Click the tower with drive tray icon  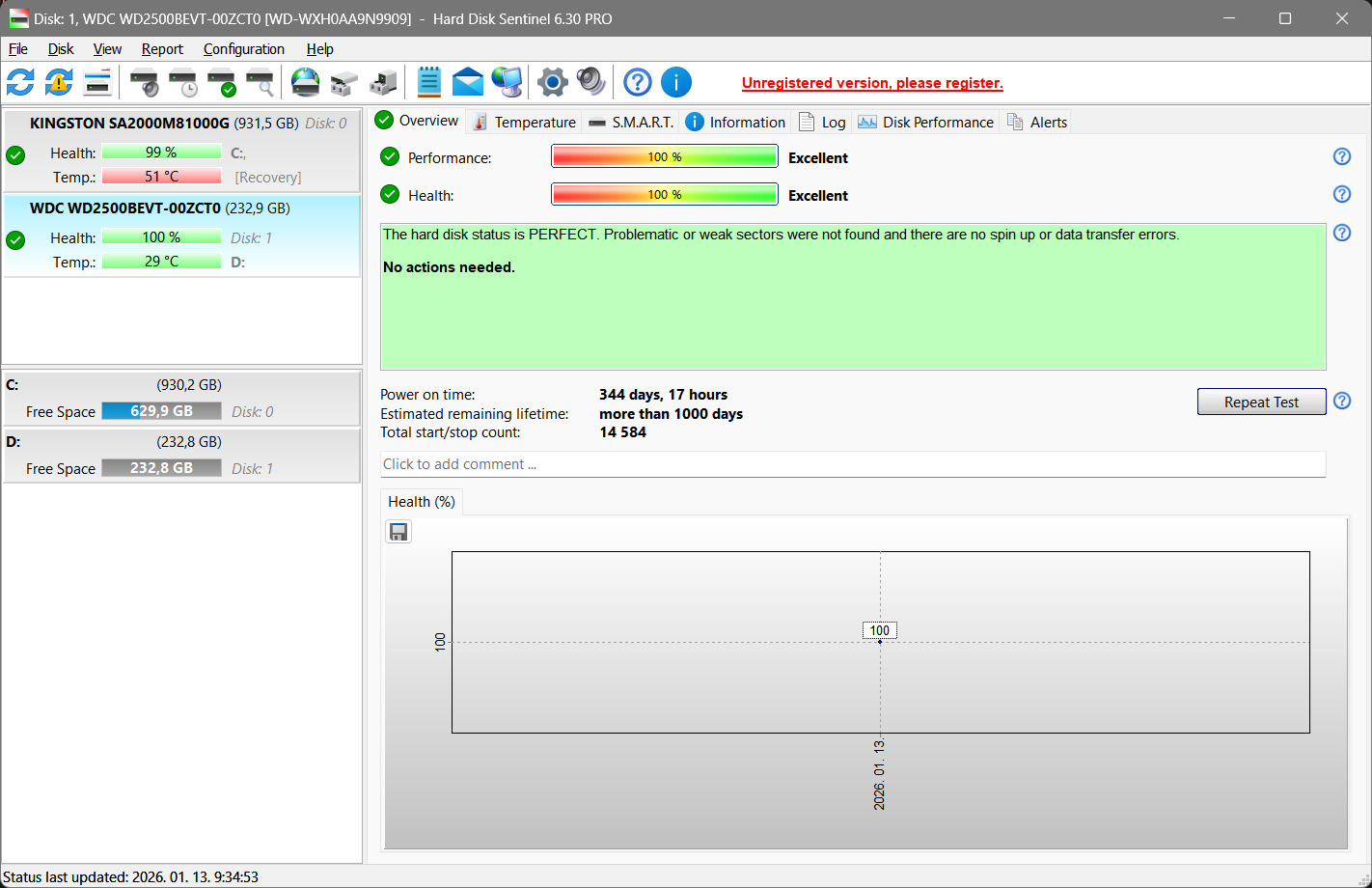click(383, 83)
